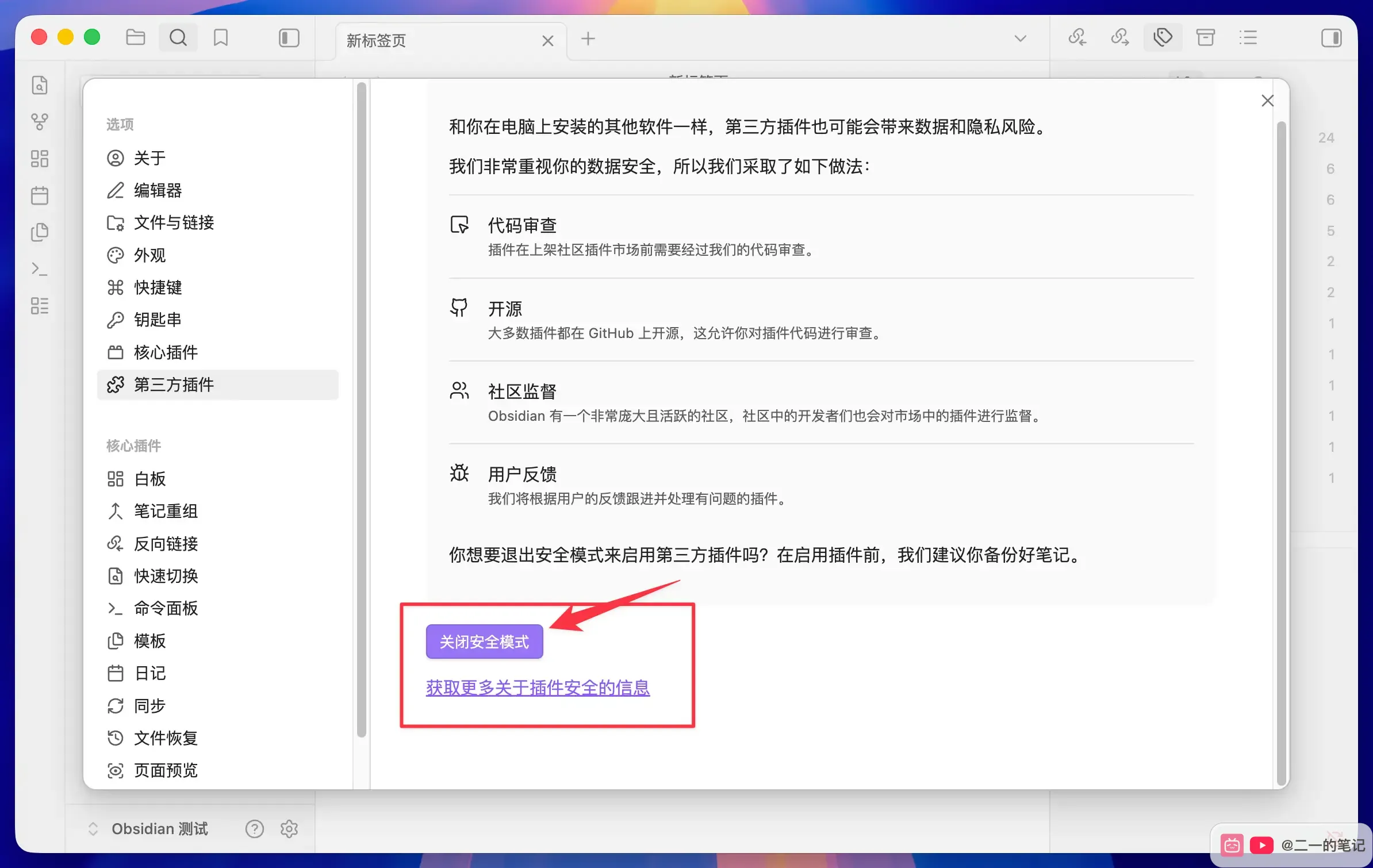Open 文件恢复 core plugin settings

218,738
